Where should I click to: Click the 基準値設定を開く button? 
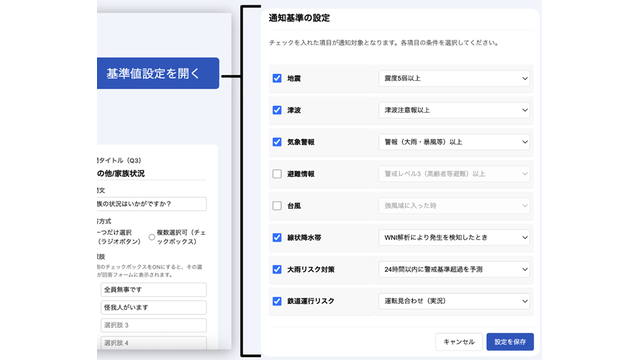coord(158,73)
